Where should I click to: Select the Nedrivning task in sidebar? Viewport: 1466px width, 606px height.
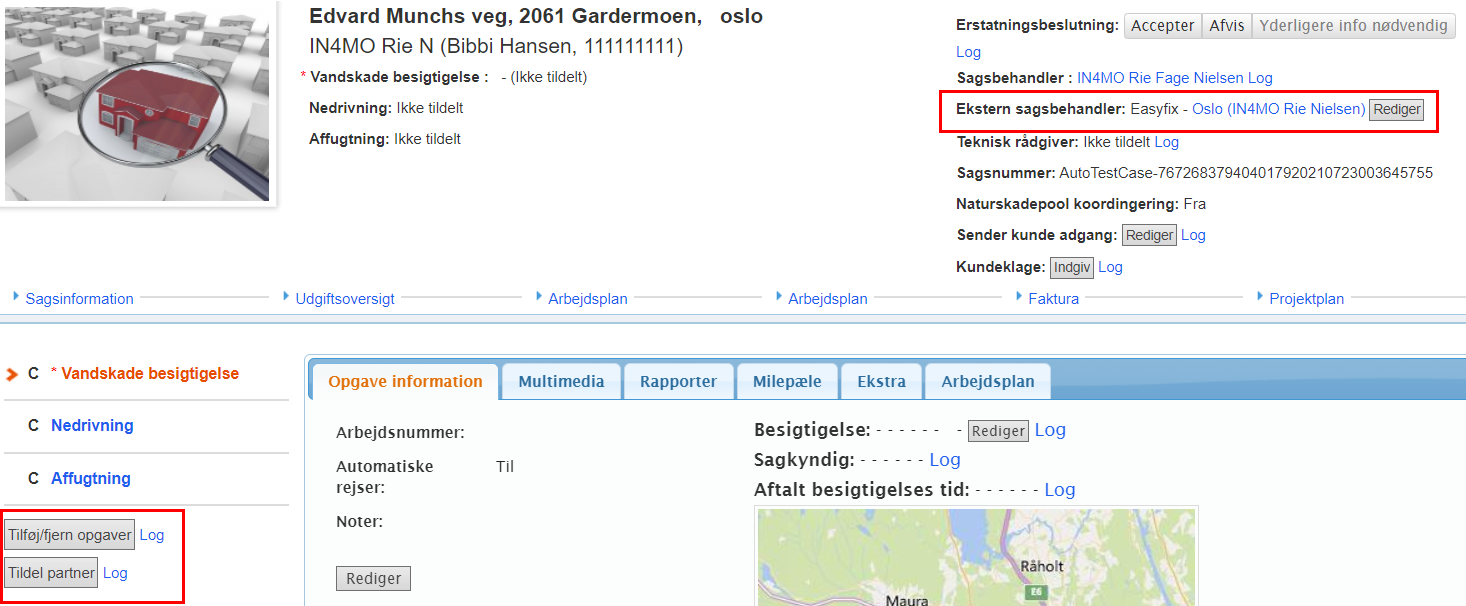tap(92, 426)
